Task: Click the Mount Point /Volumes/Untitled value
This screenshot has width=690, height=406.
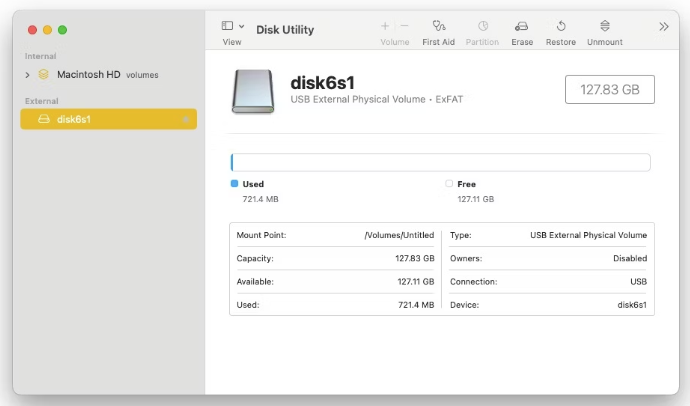Action: 399,235
